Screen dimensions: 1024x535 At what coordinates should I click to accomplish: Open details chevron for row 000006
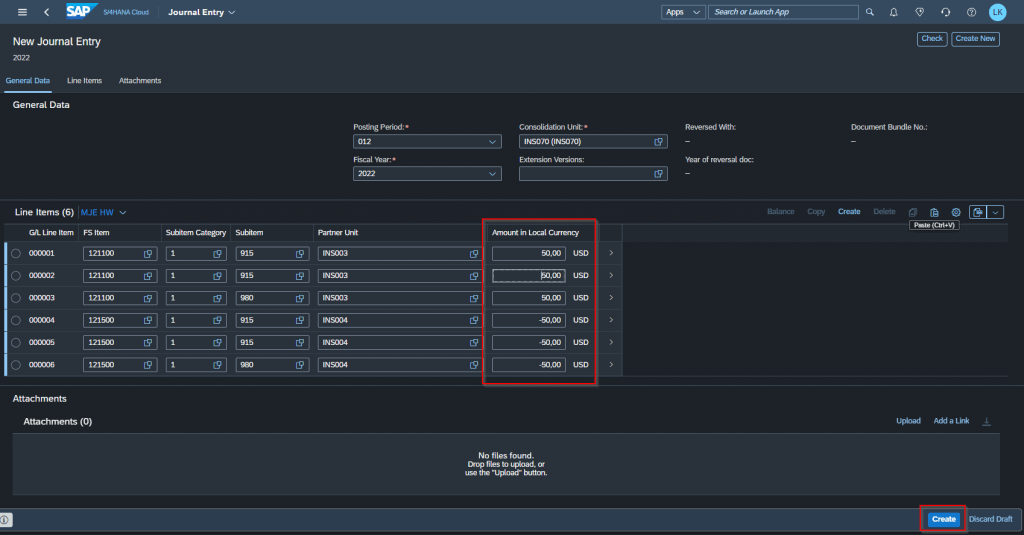pos(611,365)
